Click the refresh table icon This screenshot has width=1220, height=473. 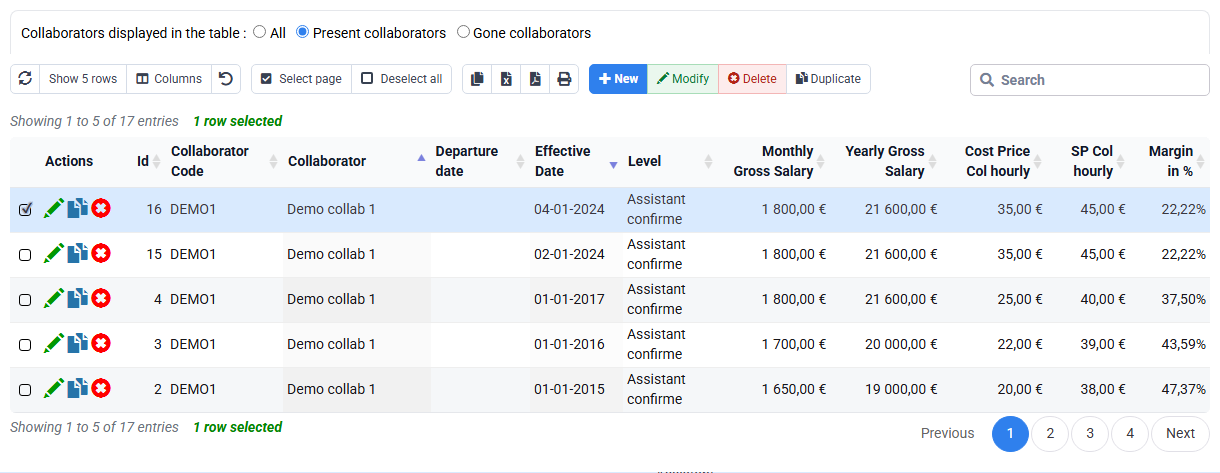point(25,79)
